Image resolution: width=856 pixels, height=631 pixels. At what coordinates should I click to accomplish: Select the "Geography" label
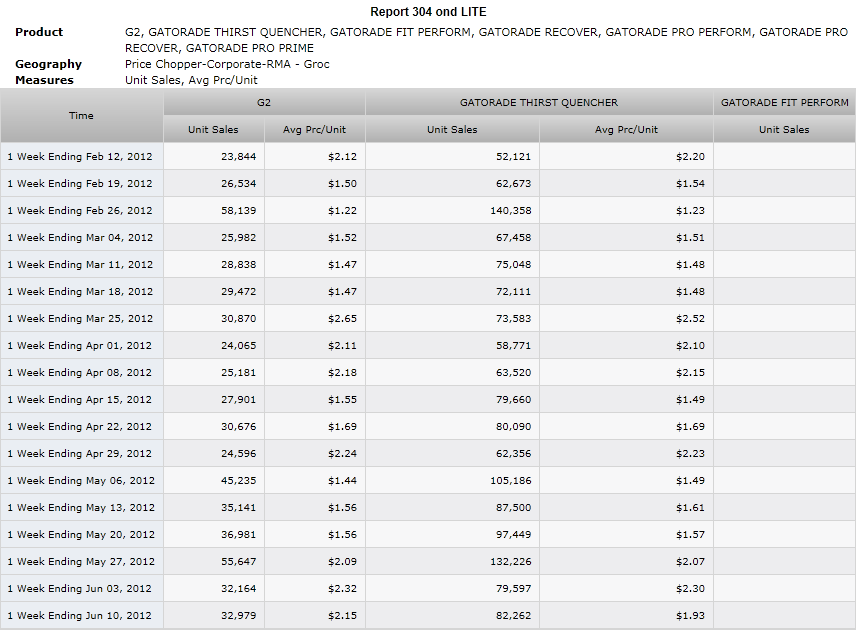point(48,64)
